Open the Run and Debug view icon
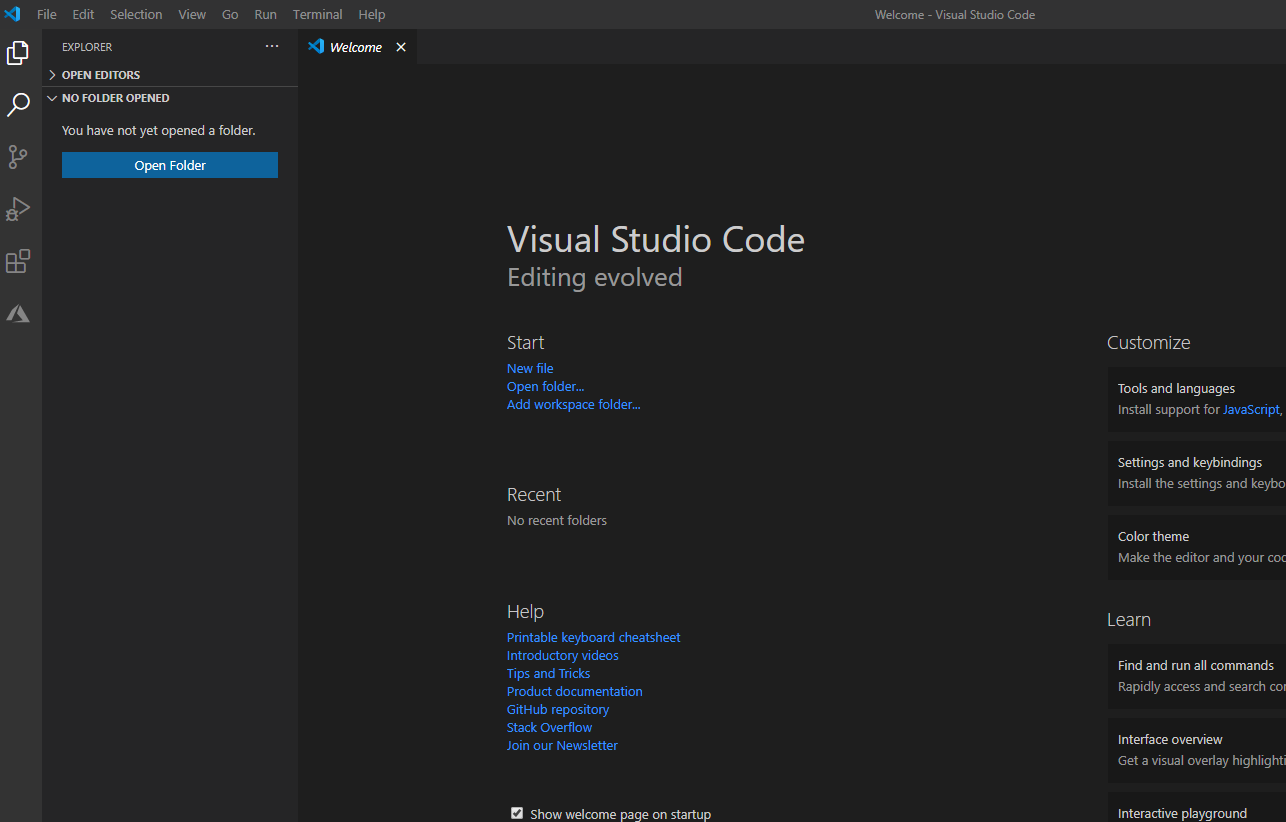Viewport: 1286px width, 822px height. pos(18,209)
